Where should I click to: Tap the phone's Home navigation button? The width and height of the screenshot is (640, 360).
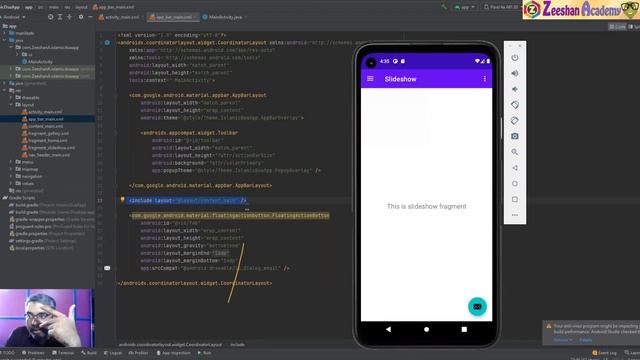[x=426, y=329]
